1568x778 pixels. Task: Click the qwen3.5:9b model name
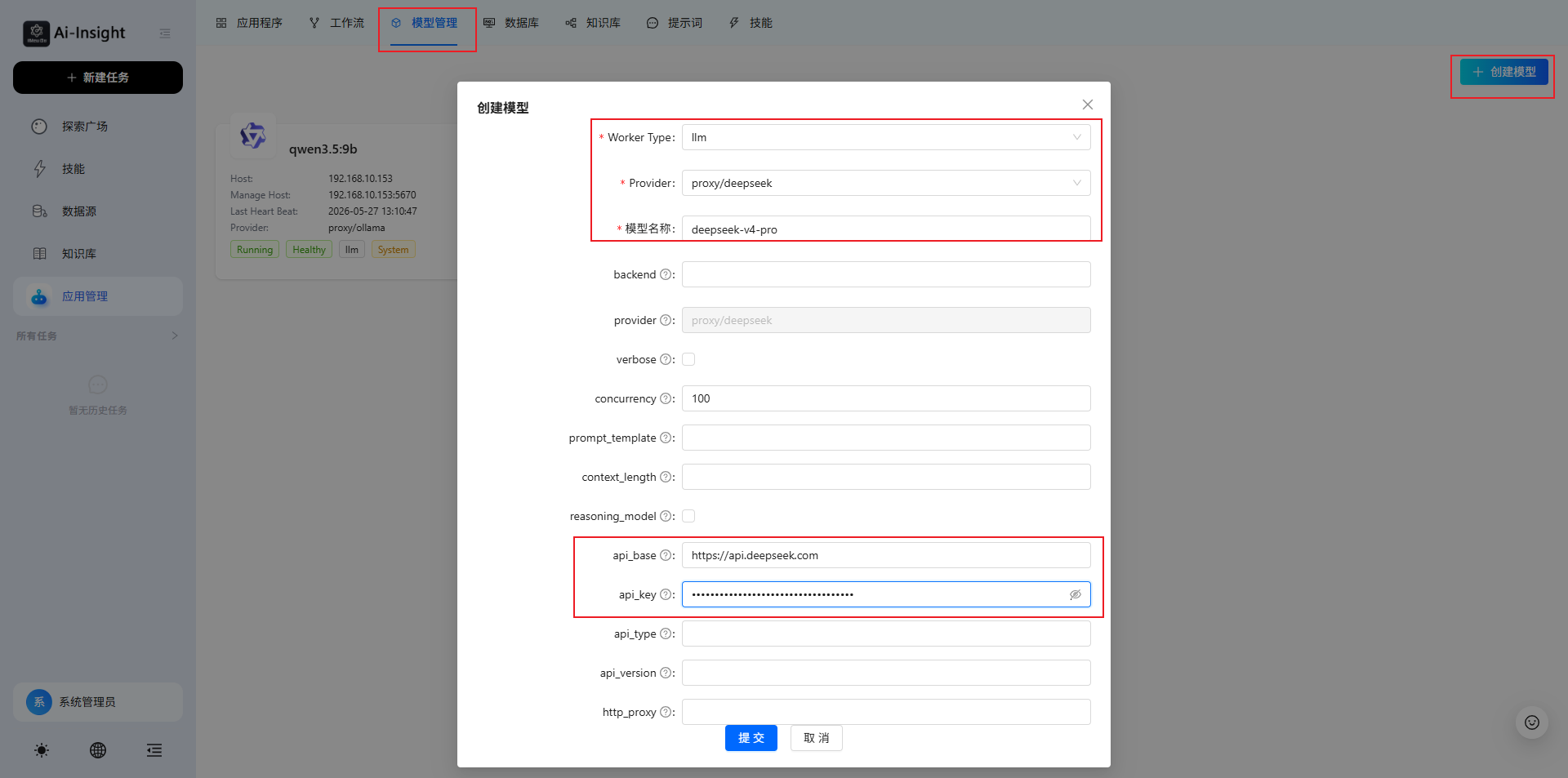pos(323,149)
